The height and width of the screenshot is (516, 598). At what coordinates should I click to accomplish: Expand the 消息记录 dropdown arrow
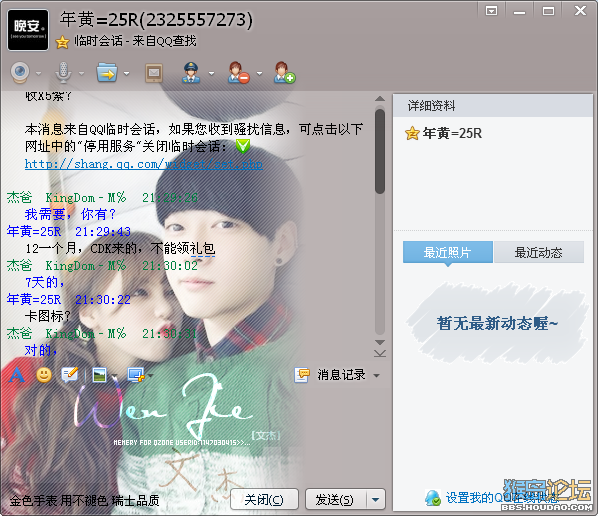pyautogui.click(x=376, y=376)
